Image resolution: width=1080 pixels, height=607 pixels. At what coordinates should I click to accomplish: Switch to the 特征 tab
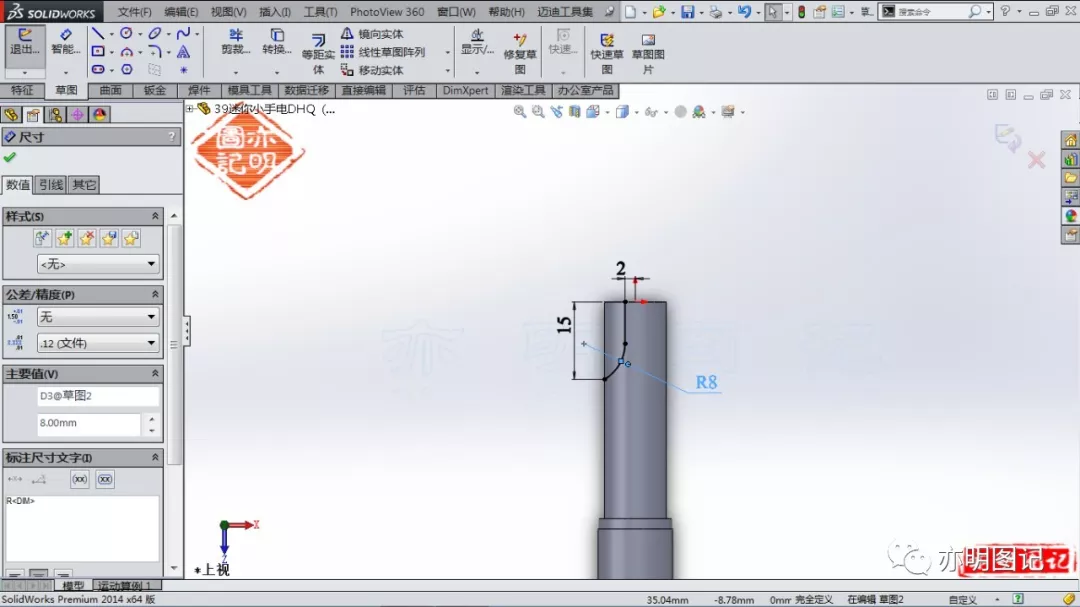[22, 90]
